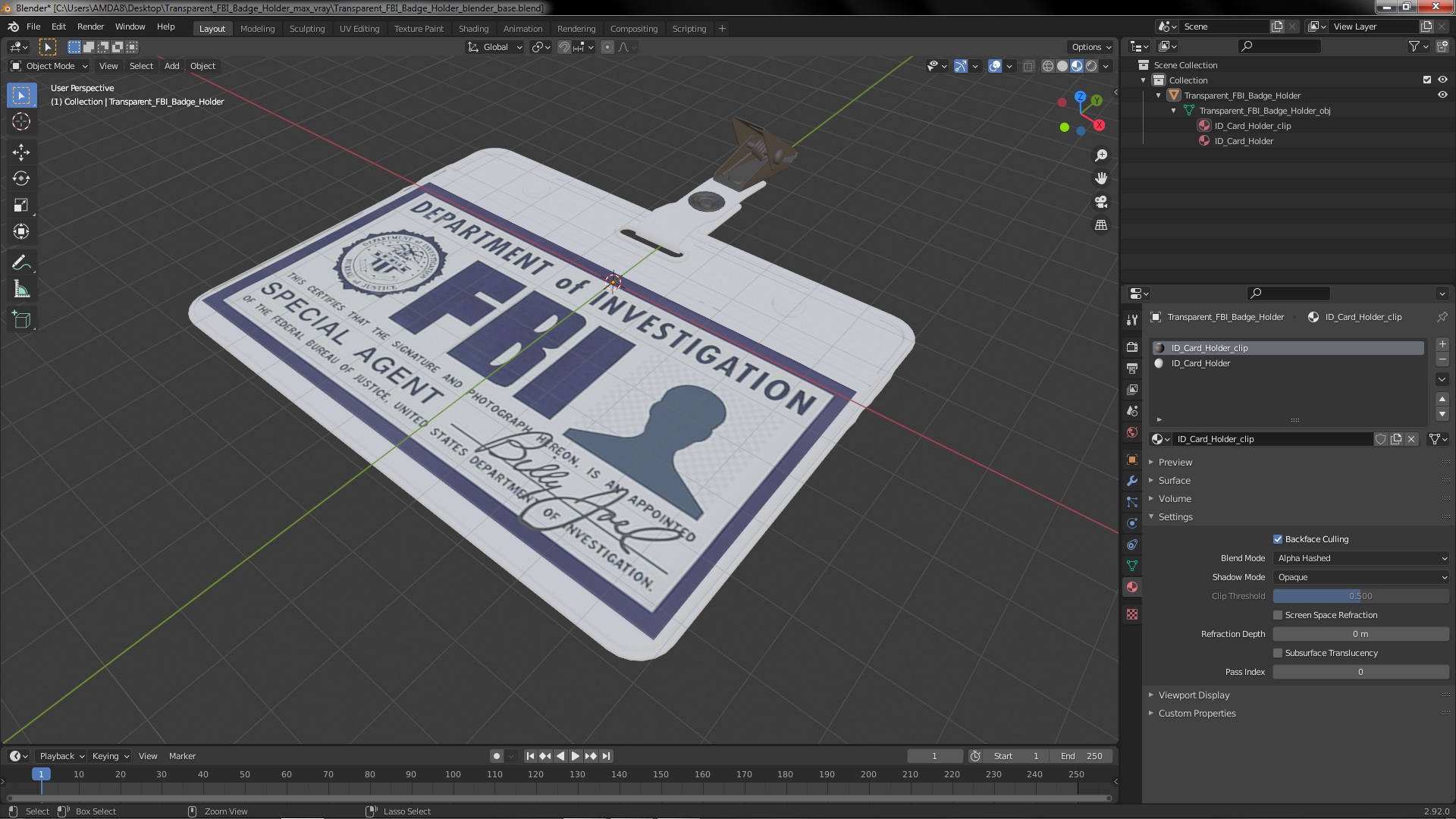Expand the Volume panel
Screen dimensions: 1456x819
(x=1174, y=499)
